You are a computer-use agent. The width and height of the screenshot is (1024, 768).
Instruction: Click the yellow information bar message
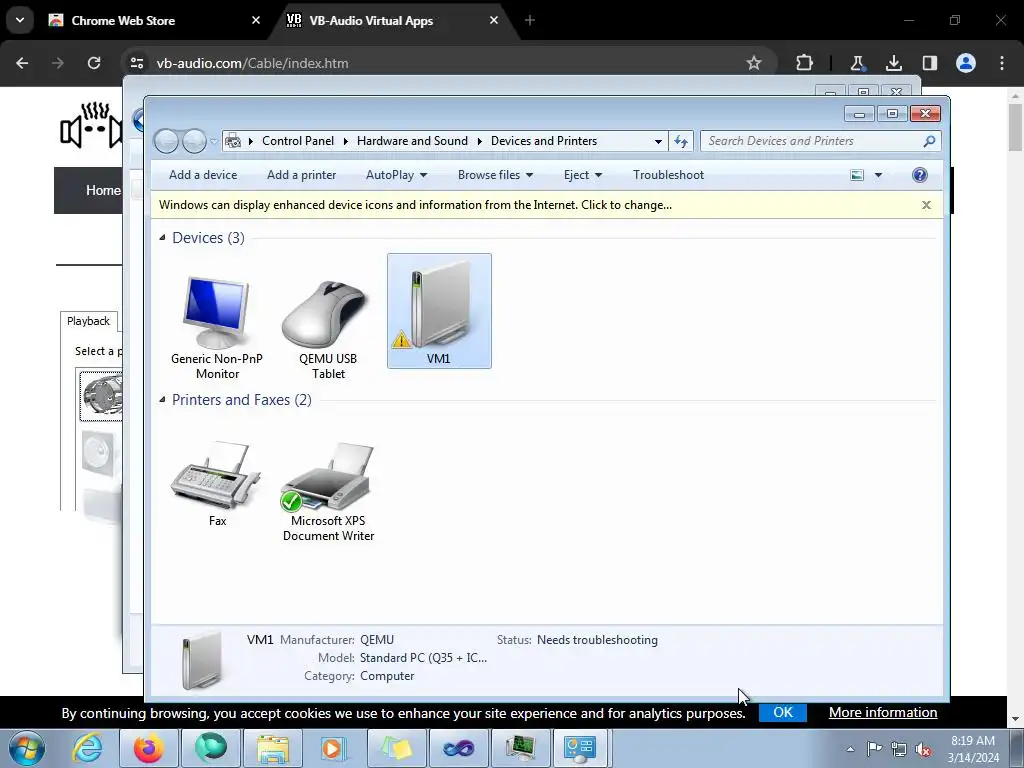tap(415, 205)
